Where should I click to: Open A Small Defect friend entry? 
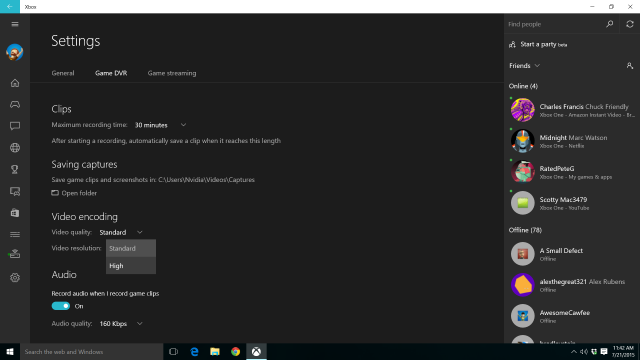(572, 254)
